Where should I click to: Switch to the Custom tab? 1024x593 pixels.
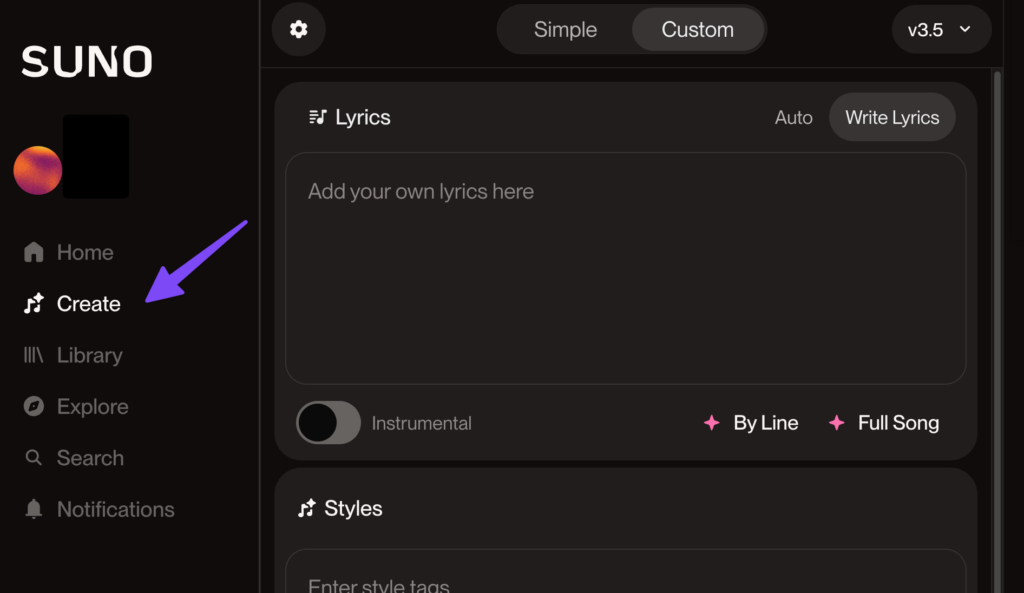pos(697,29)
